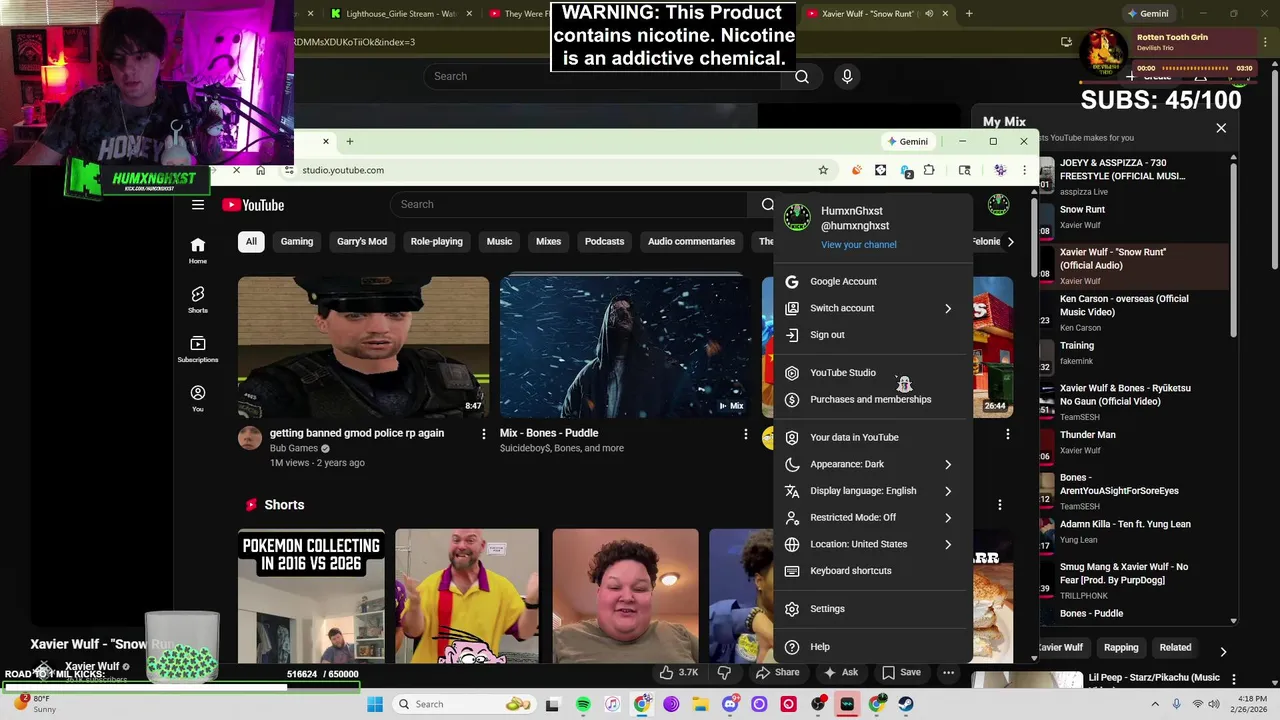Screen dimensions: 1280x720
Task: Click the search magnifier in back YouTube window
Action: tap(801, 76)
